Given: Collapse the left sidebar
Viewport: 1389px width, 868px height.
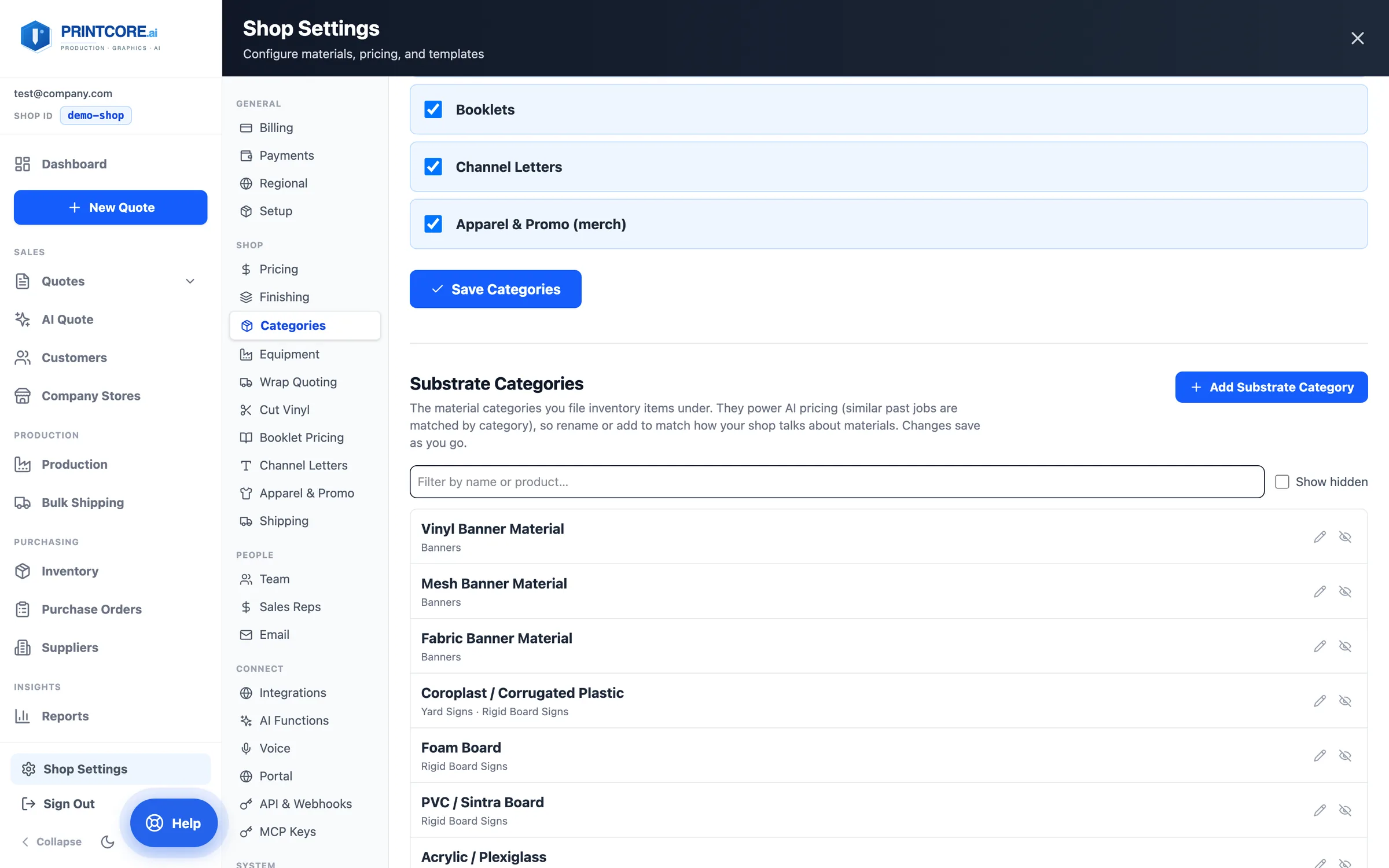Looking at the screenshot, I should [x=51, y=841].
